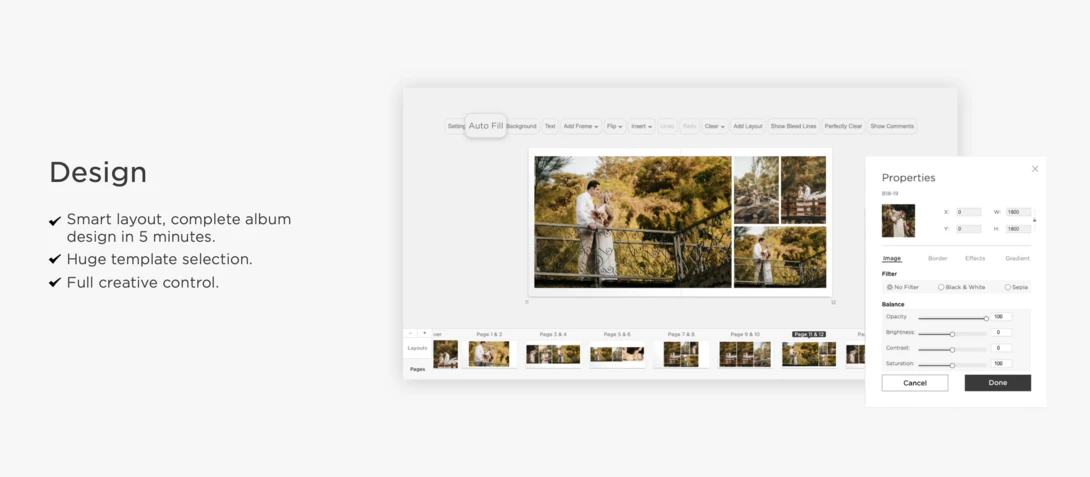
Task: Switch to the Border tab
Action: pos(937,259)
